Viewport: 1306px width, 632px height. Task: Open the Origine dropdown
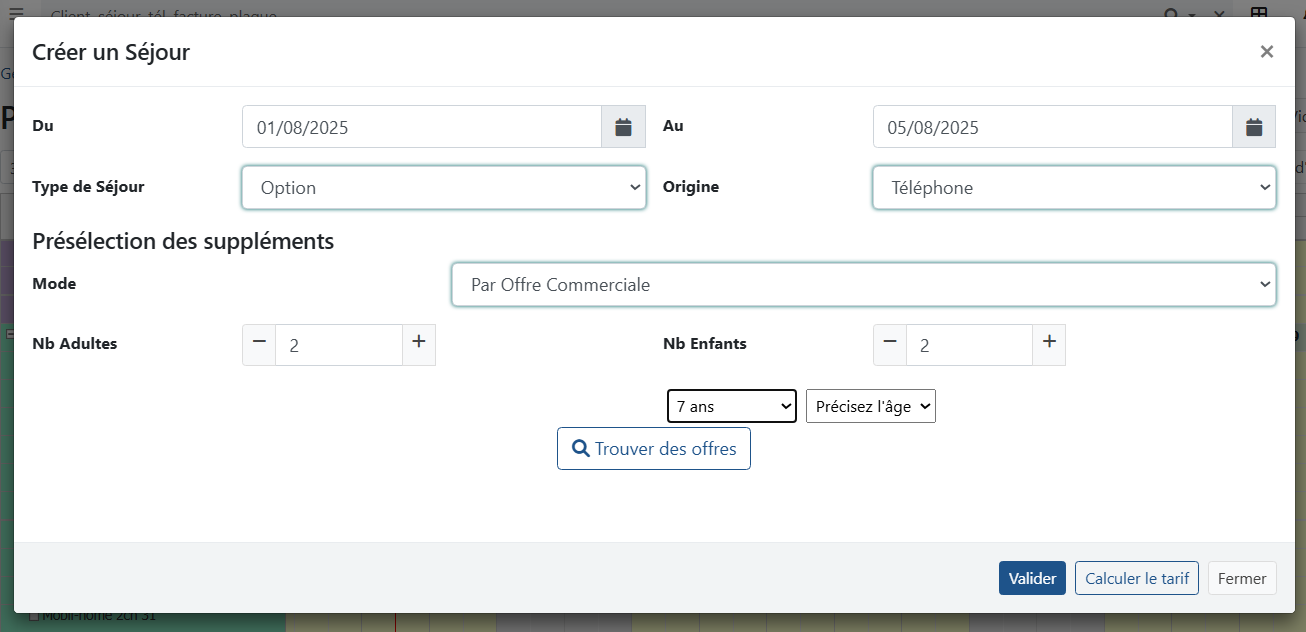tap(1073, 188)
